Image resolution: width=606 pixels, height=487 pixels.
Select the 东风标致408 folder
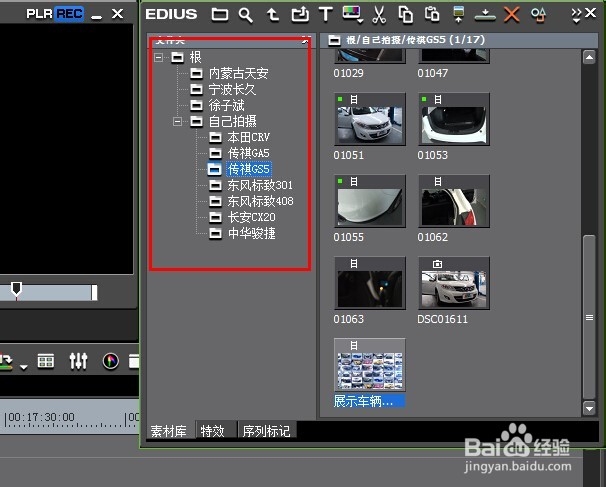(260, 201)
